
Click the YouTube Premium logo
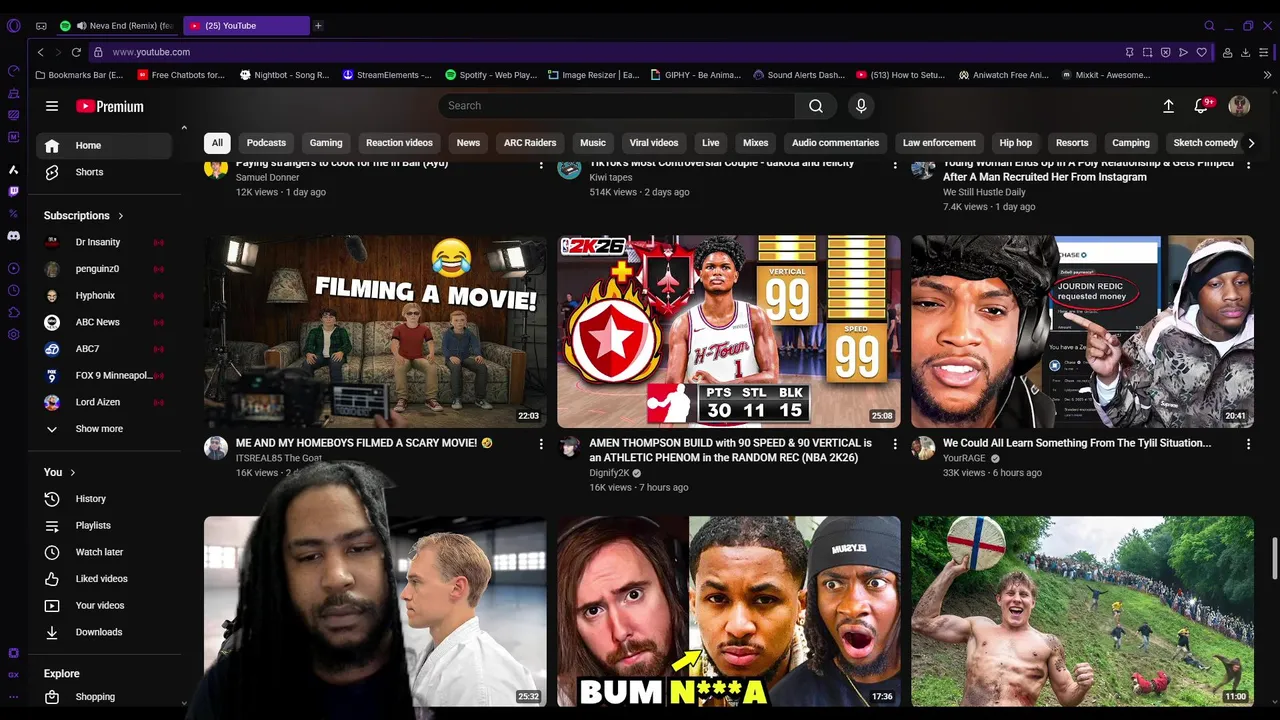point(110,106)
